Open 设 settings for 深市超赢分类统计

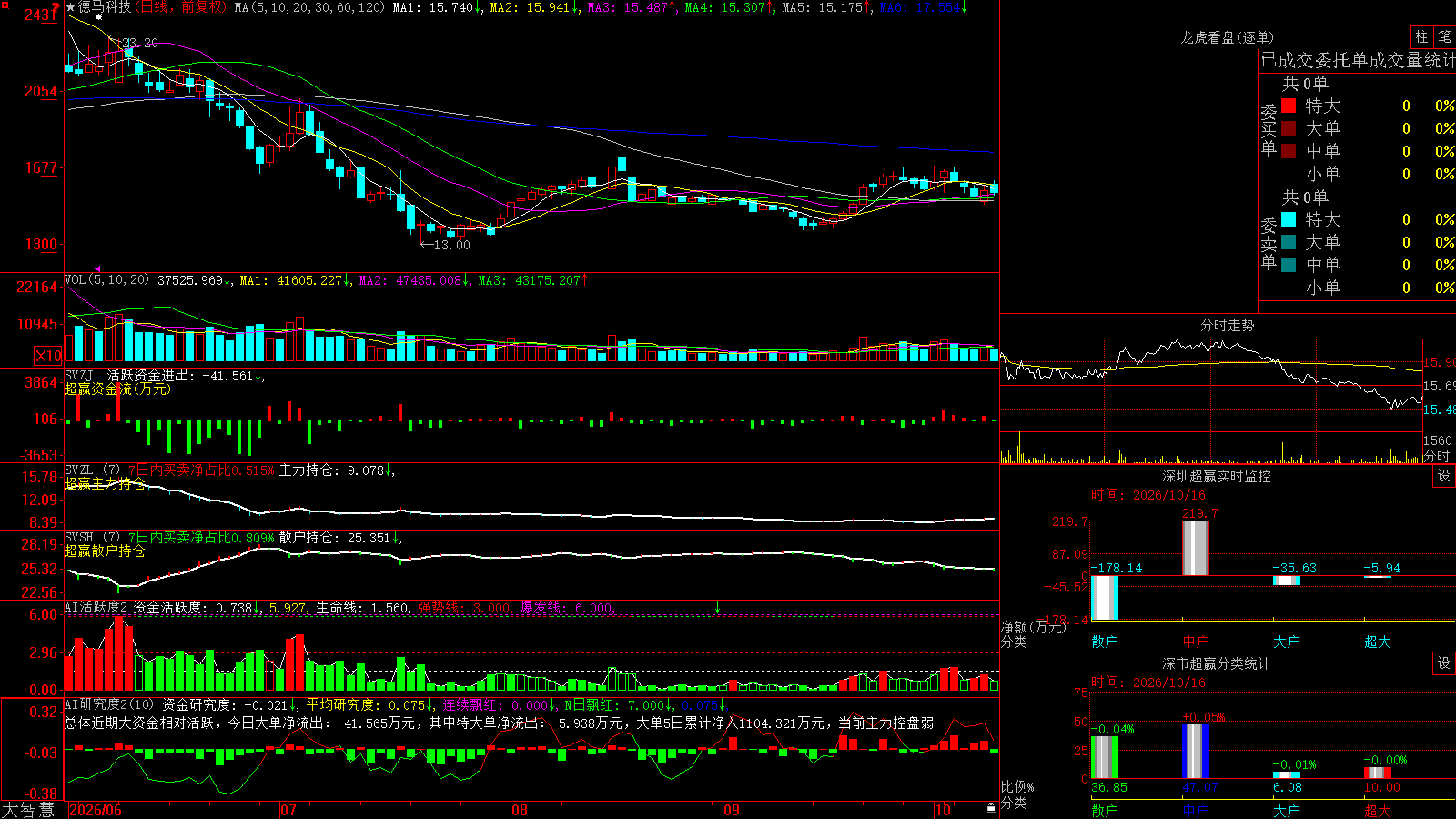coord(1444,663)
